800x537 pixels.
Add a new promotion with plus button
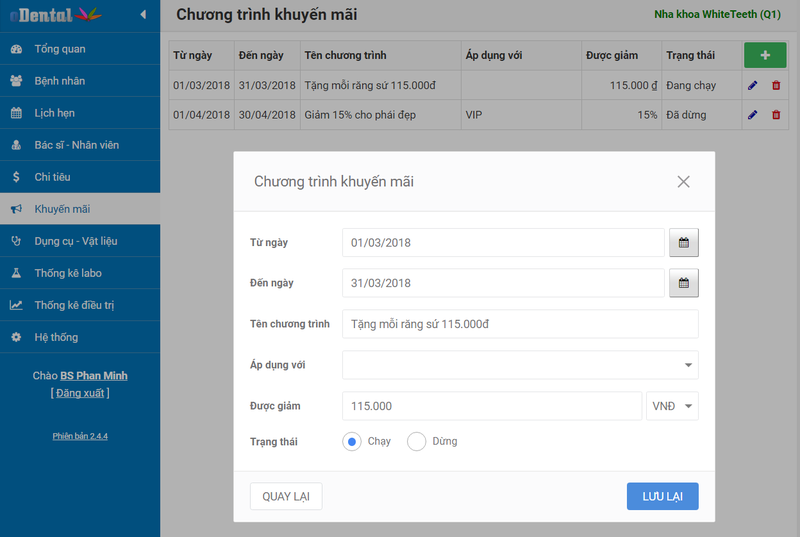(x=765, y=55)
